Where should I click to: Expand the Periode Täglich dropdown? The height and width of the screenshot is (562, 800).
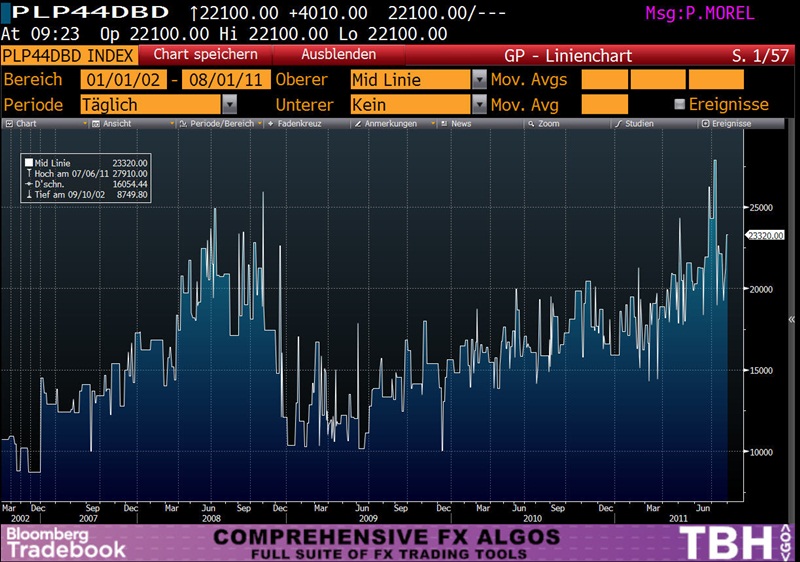[x=229, y=104]
